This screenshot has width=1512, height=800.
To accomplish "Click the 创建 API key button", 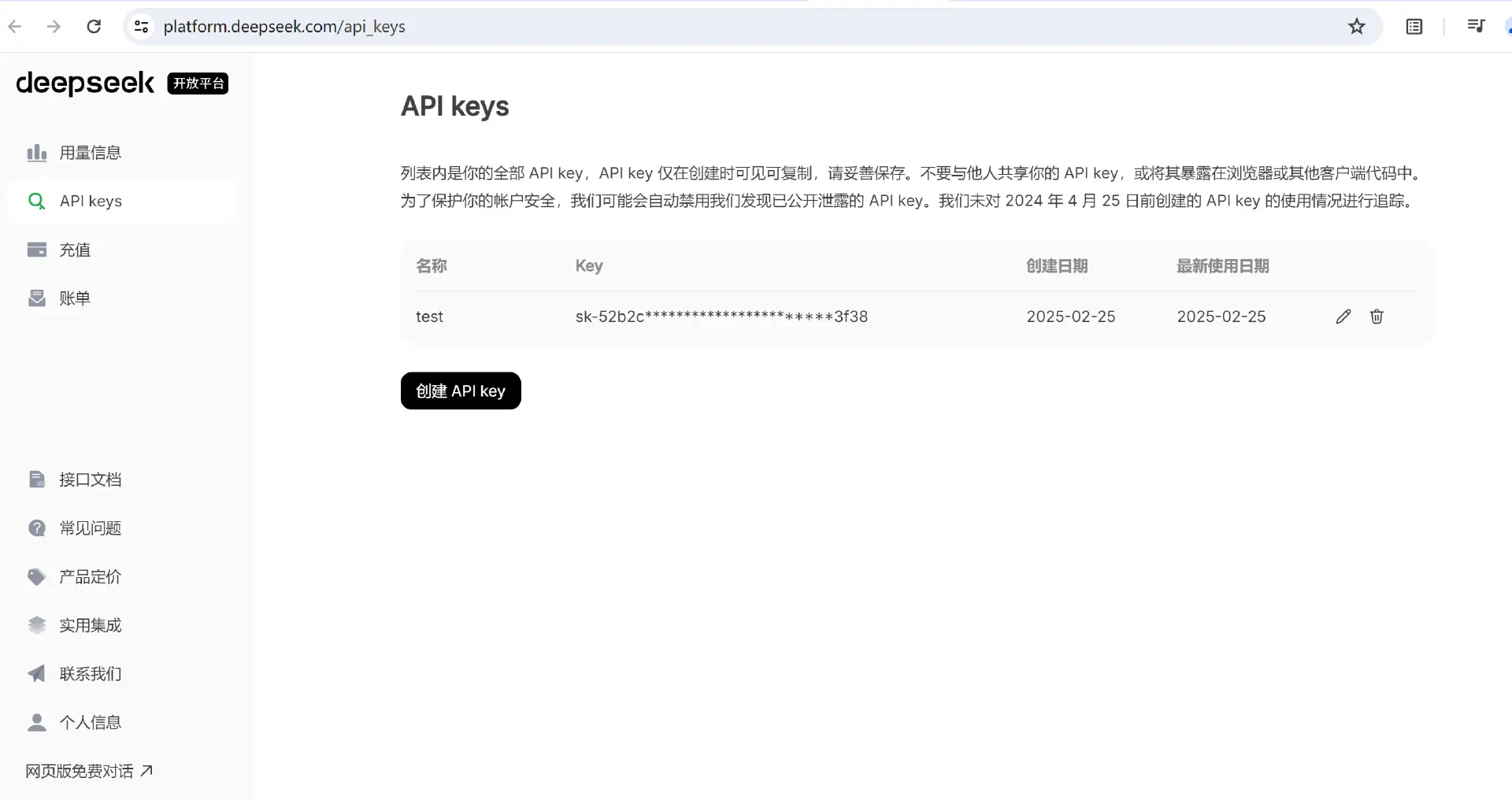I will click(461, 391).
